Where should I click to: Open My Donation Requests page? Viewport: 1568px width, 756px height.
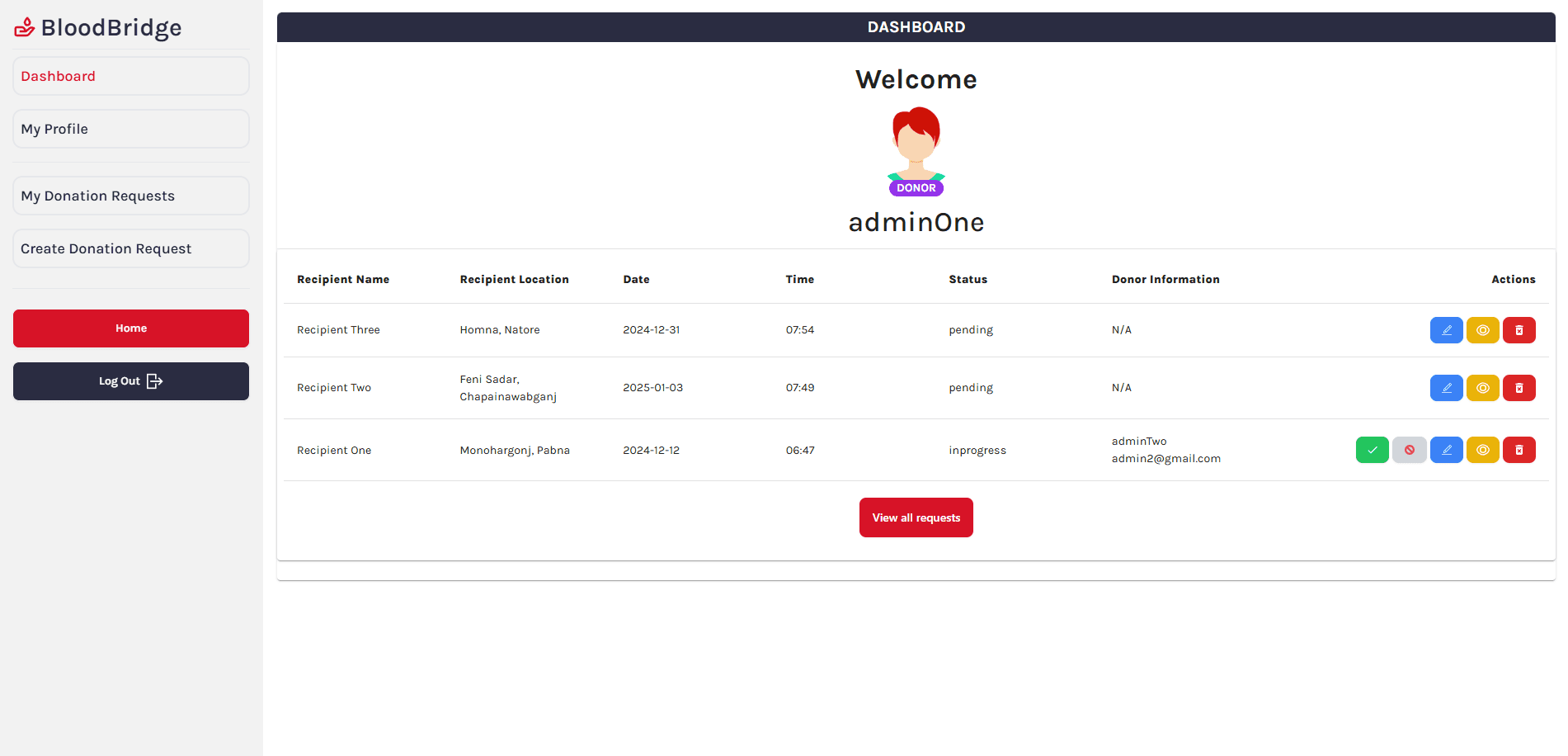point(131,196)
